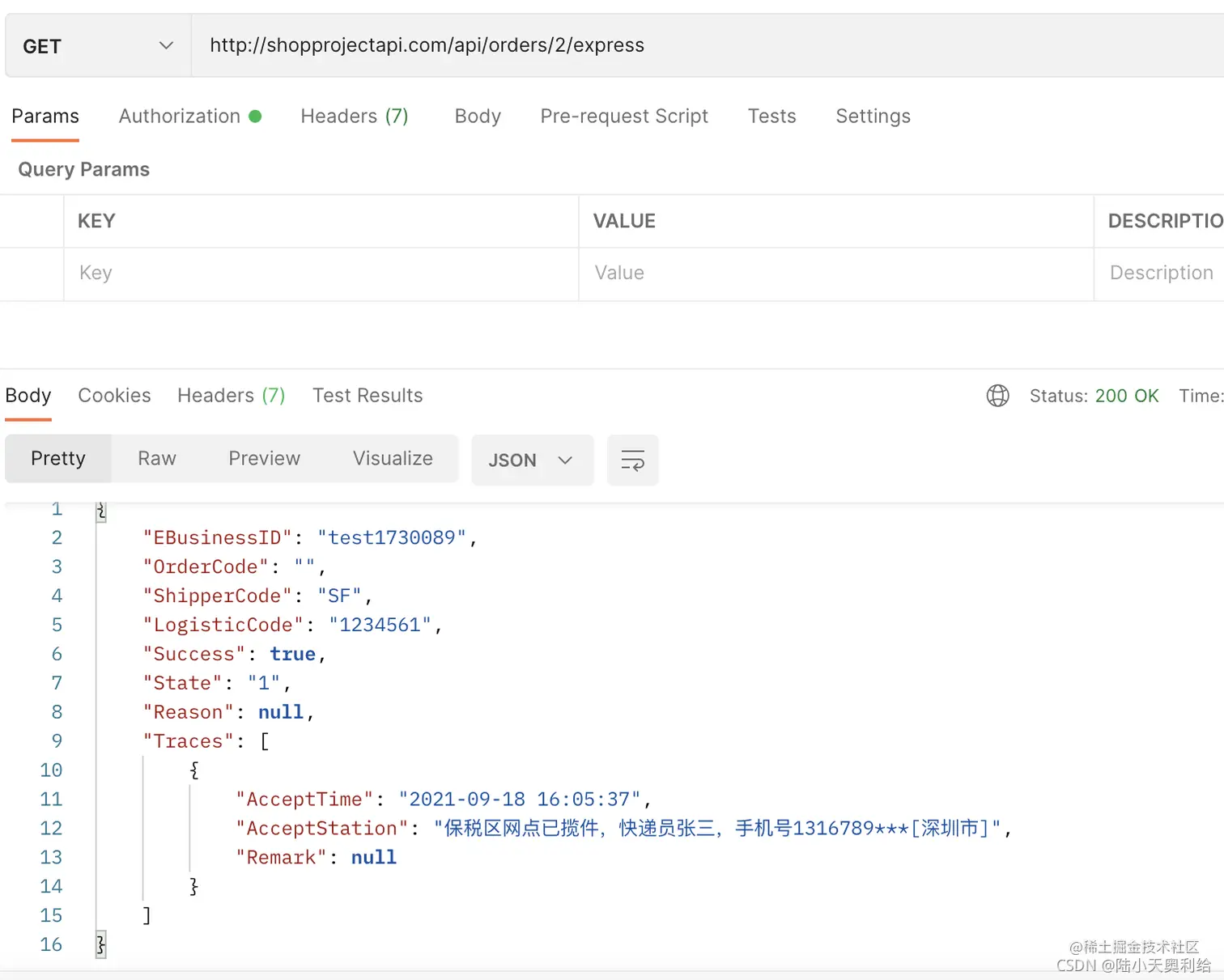Click the "AcceptStation" key

click(322, 829)
